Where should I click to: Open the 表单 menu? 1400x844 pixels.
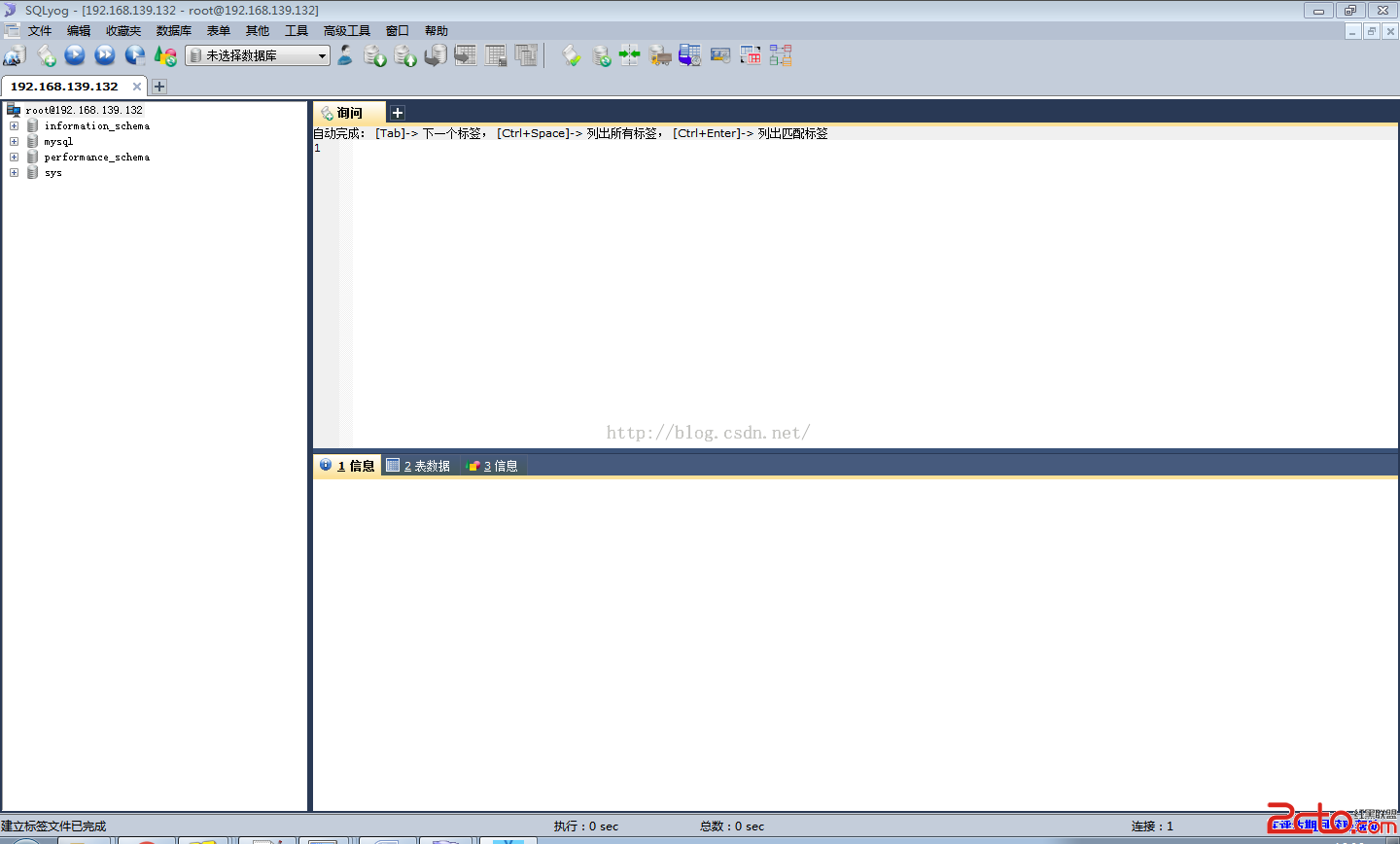tap(219, 31)
